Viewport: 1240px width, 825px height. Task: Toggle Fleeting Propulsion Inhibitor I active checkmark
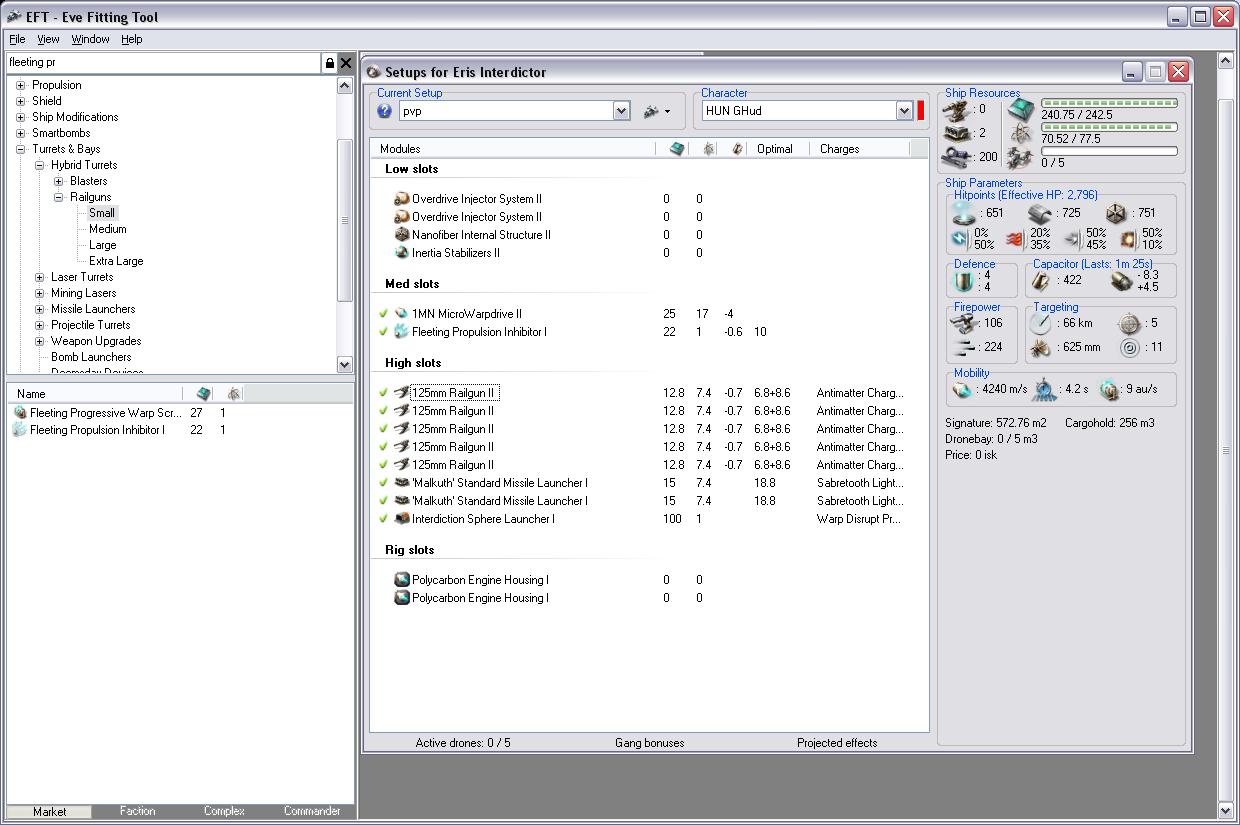click(x=383, y=332)
